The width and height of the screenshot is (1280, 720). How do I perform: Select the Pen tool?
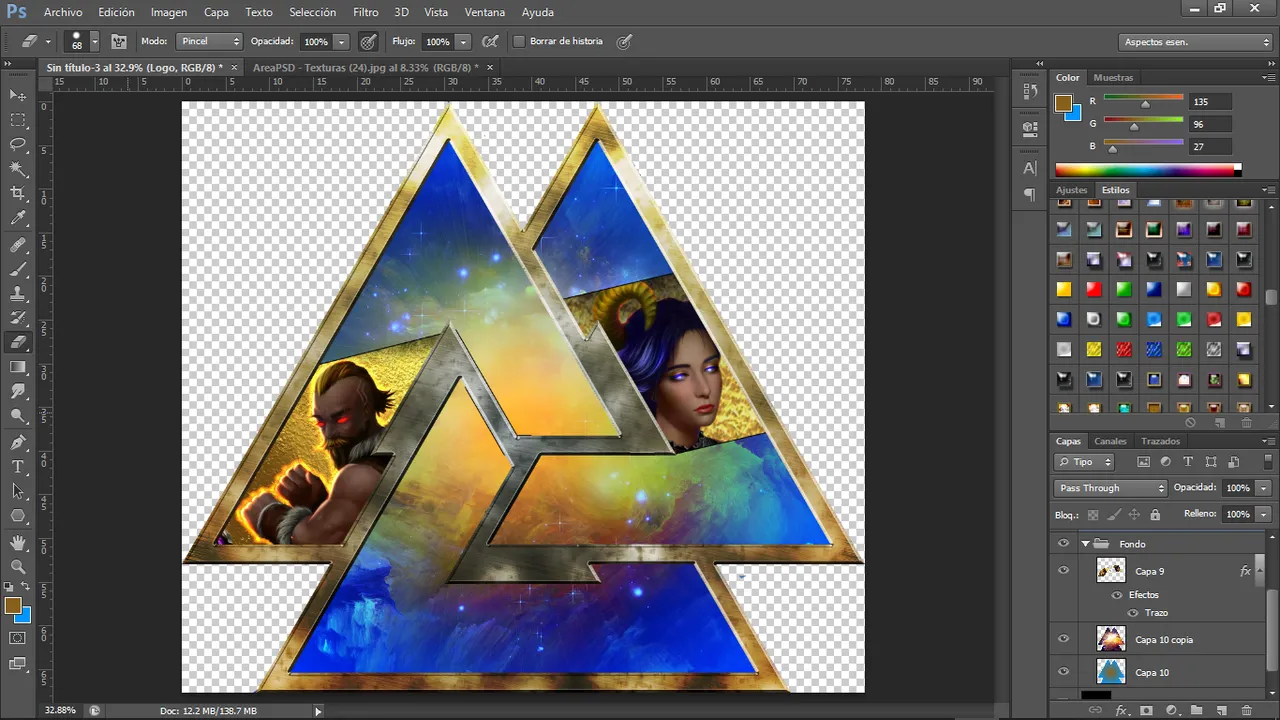tap(18, 442)
